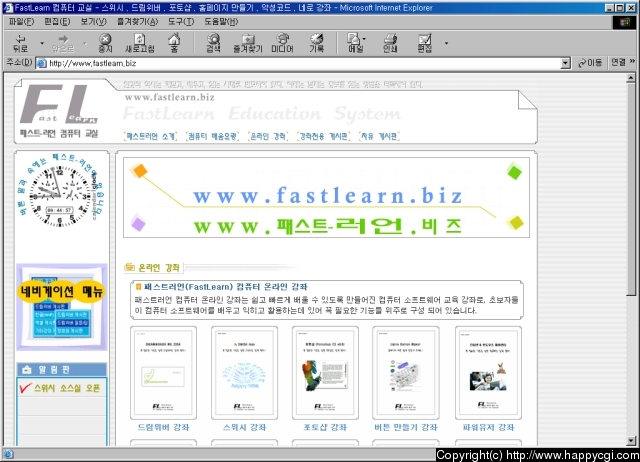
Task: Open the Search (검색) toolbar icon
Action: (213, 43)
